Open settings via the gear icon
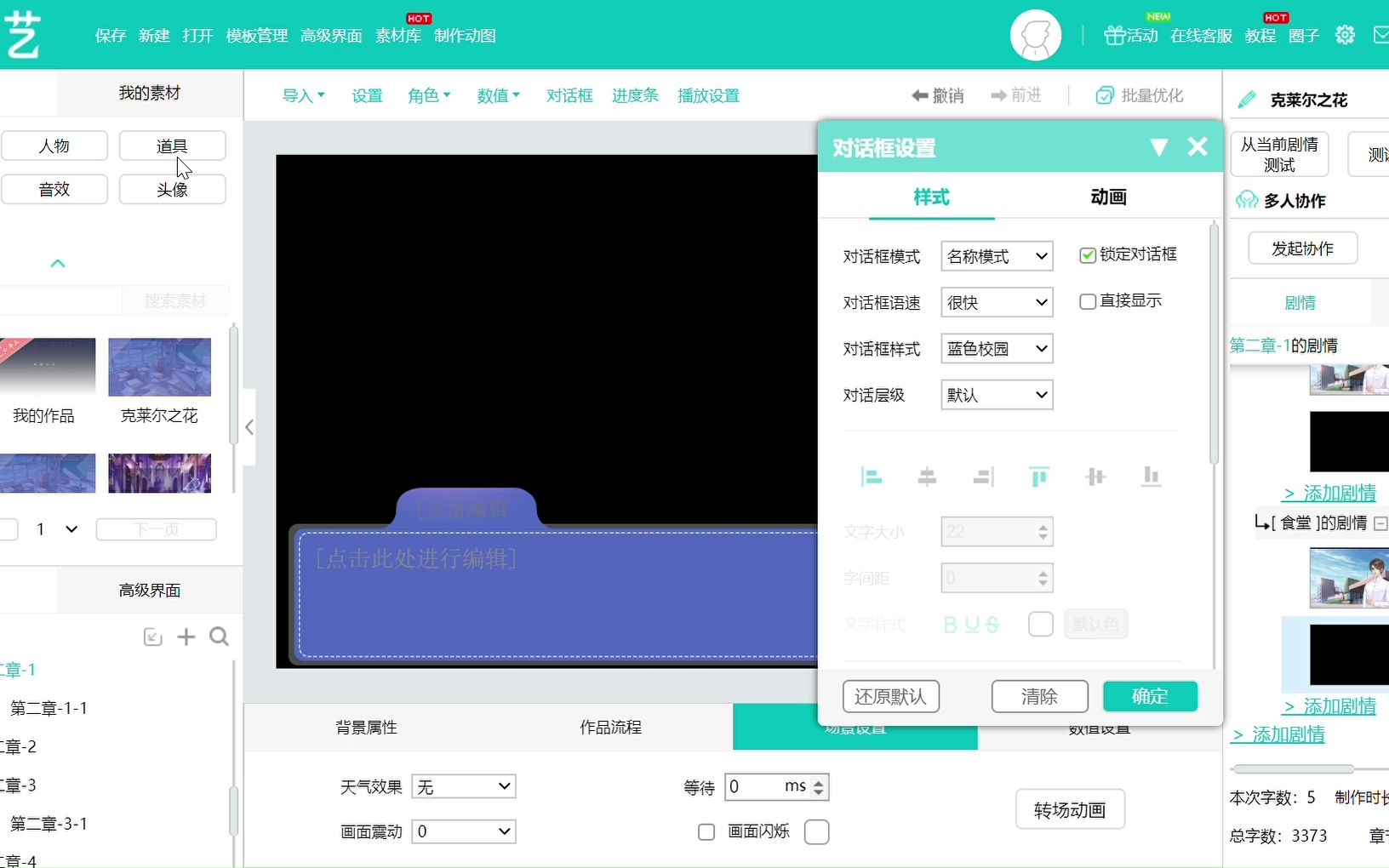Image resolution: width=1389 pixels, height=868 pixels. click(x=1345, y=35)
